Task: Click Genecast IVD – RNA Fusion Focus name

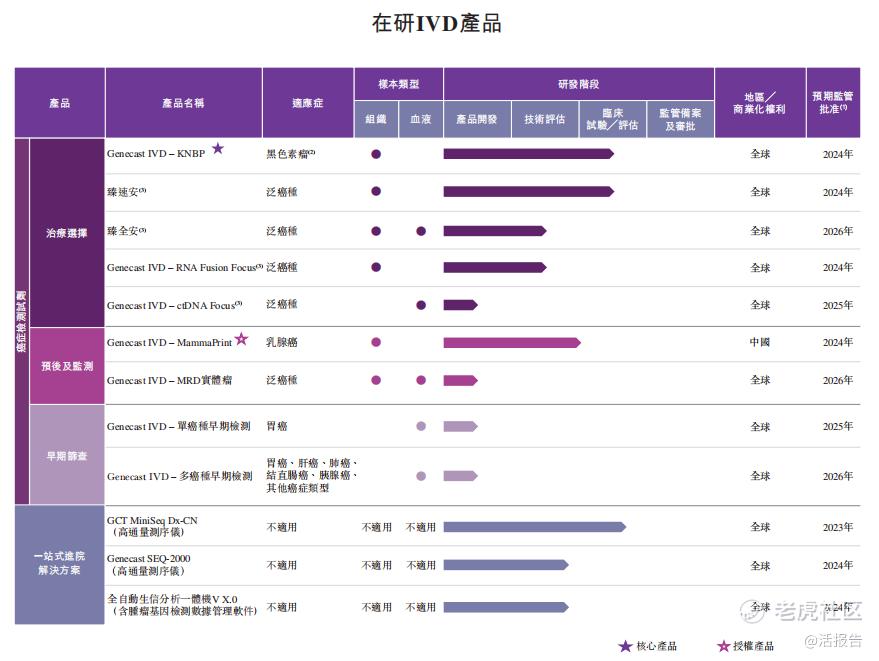Action: pos(184,267)
